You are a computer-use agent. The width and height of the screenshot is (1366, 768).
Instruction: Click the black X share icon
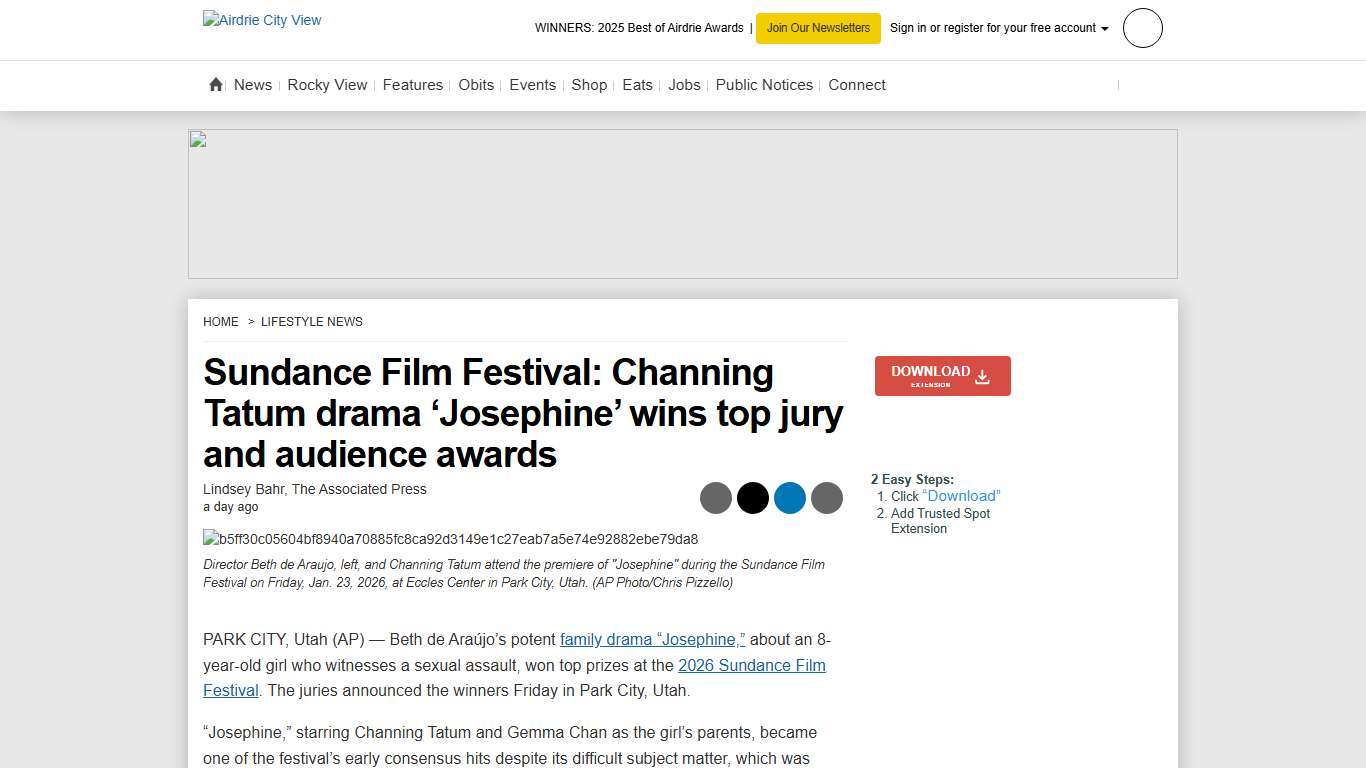click(x=753, y=498)
